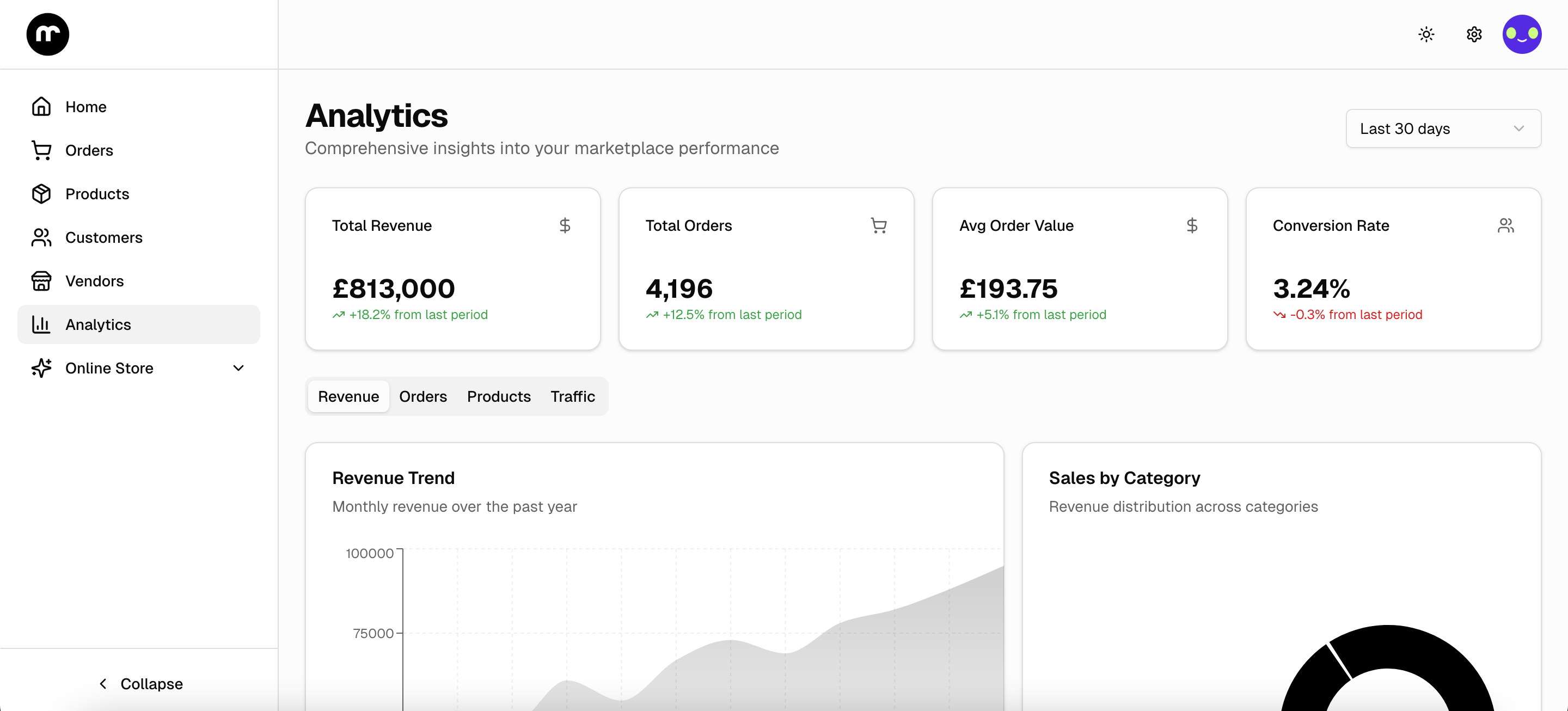1568x711 pixels.
Task: Select the Customers people icon
Action: 41,237
